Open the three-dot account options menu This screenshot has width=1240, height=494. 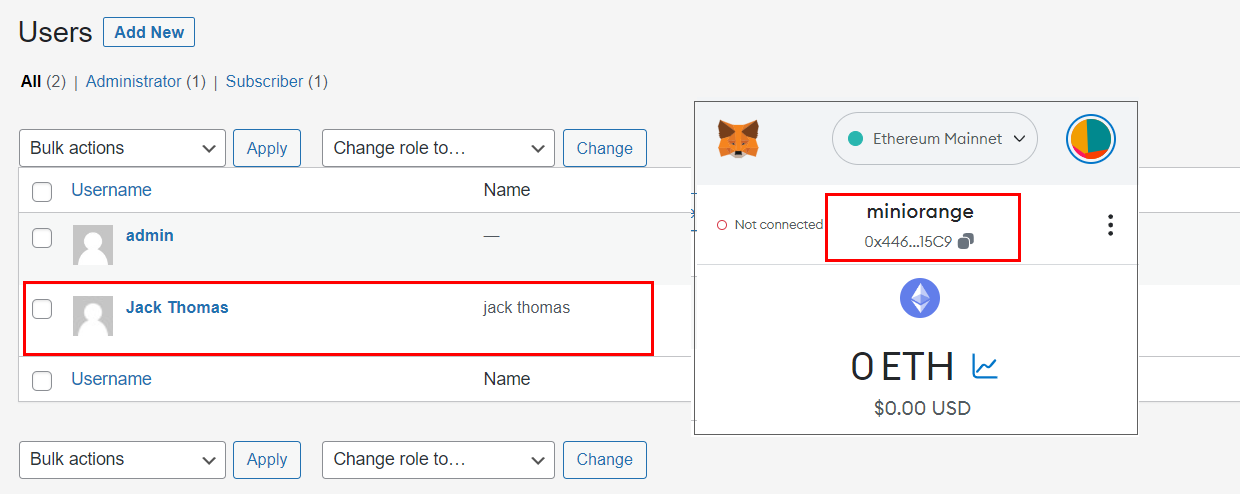(x=1110, y=225)
